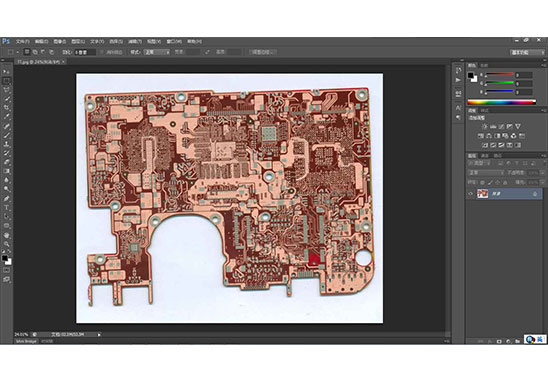This screenshot has height=382, width=548.
Task: Click the Refine Edge button
Action: click(263, 52)
